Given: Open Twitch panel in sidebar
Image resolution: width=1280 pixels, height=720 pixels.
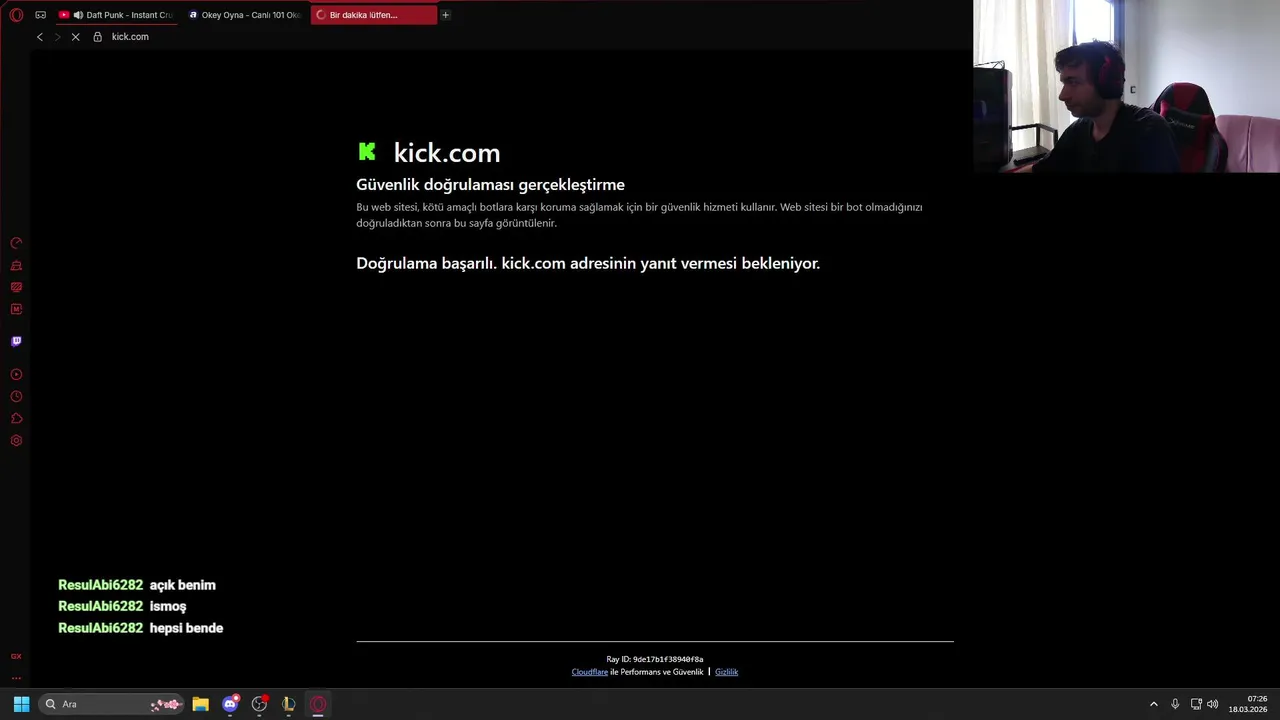Looking at the screenshot, I should click(x=16, y=341).
